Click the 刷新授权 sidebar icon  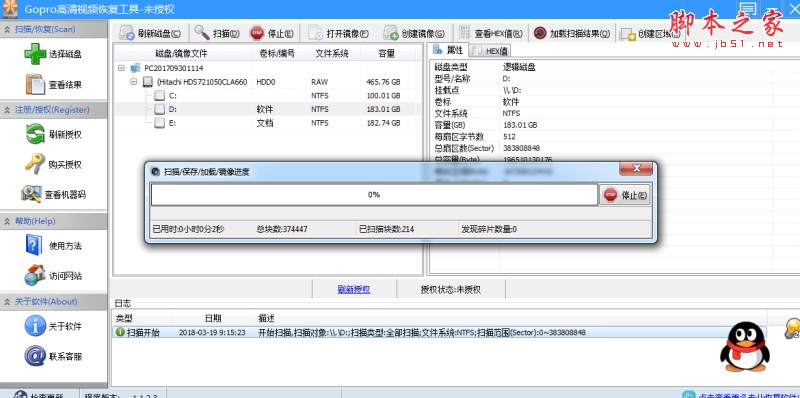coord(35,134)
